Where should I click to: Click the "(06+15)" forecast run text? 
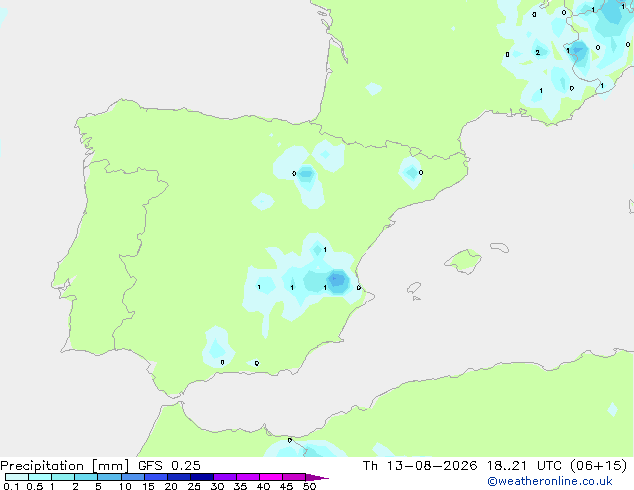tap(598, 466)
